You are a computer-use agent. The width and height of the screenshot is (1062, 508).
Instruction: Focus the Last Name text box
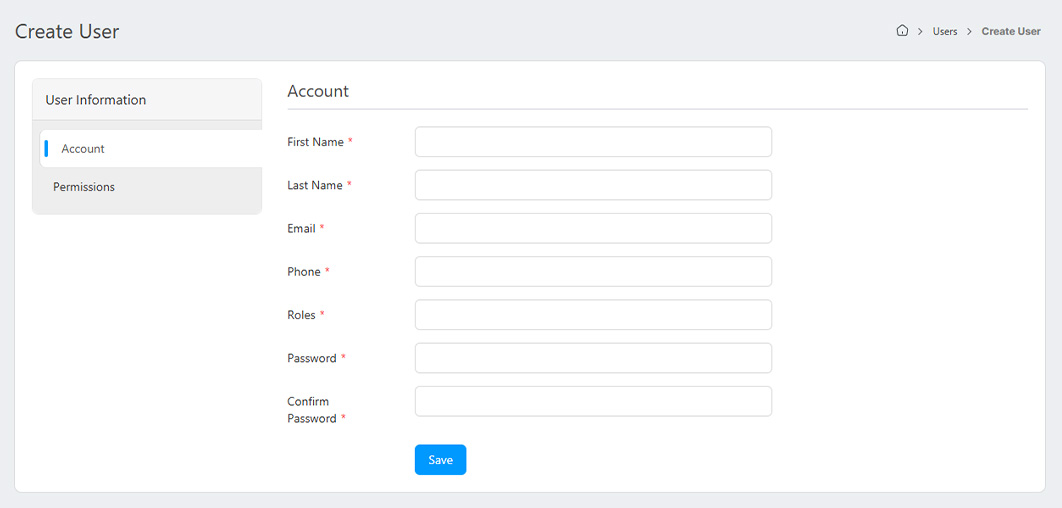pyautogui.click(x=593, y=185)
